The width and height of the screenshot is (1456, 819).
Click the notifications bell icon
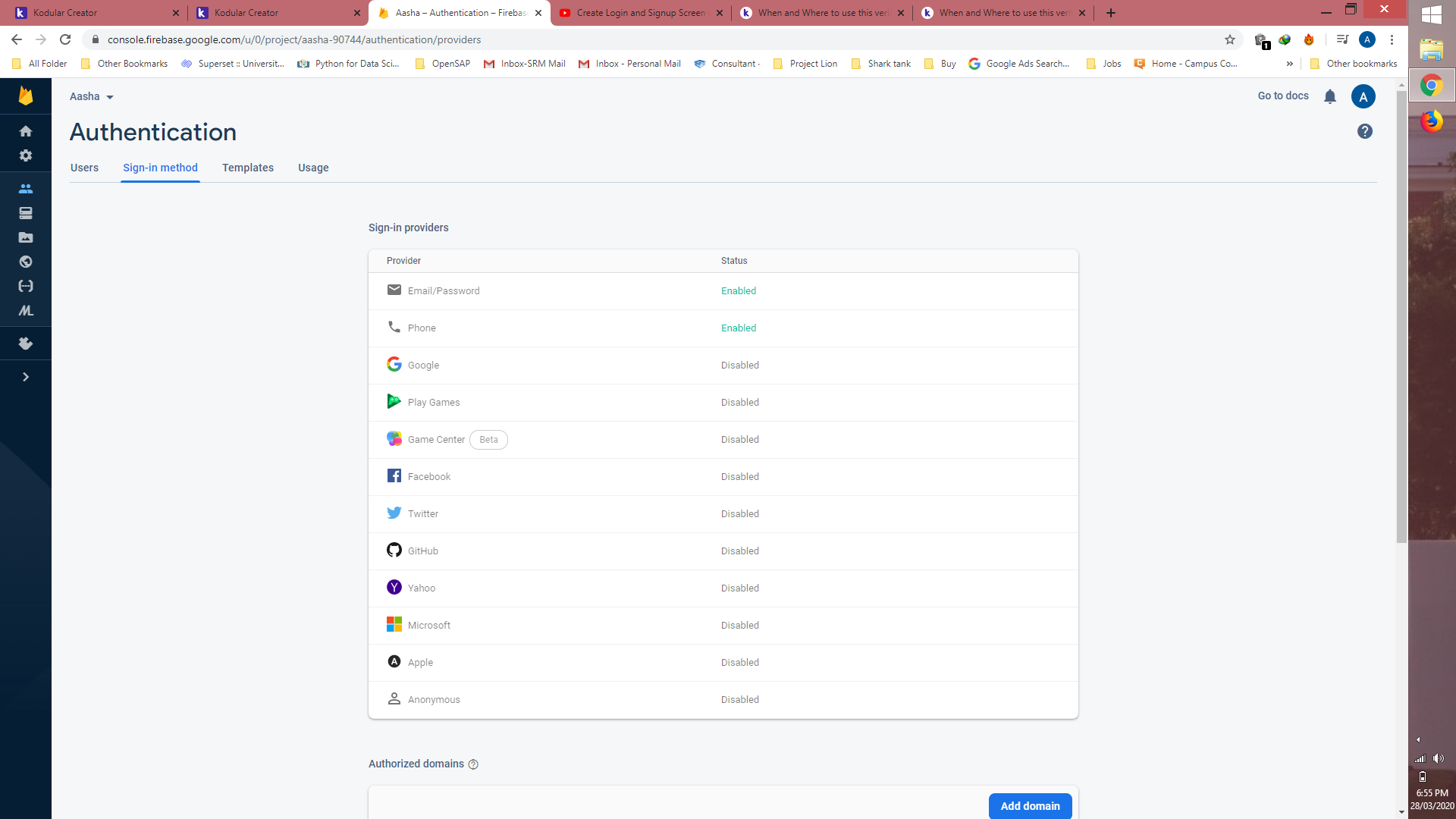(x=1329, y=96)
